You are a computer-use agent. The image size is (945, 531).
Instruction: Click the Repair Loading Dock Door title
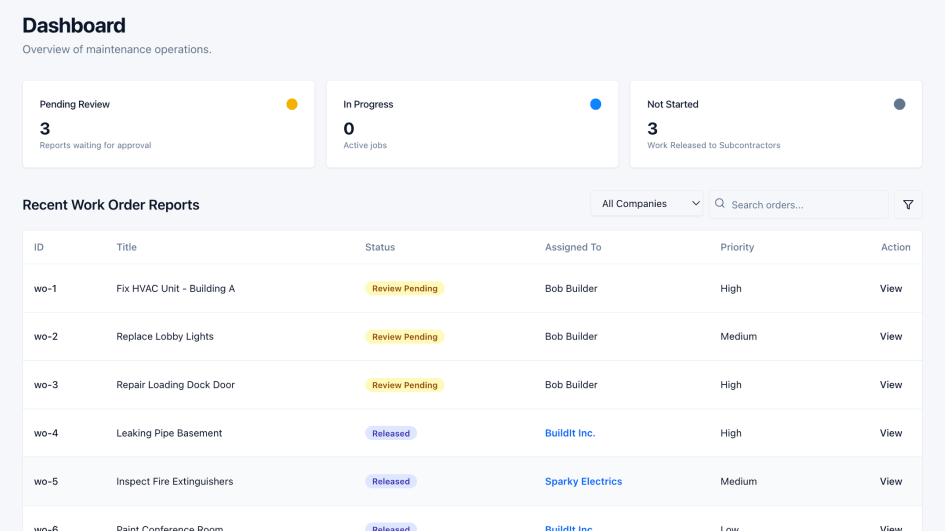[175, 385]
